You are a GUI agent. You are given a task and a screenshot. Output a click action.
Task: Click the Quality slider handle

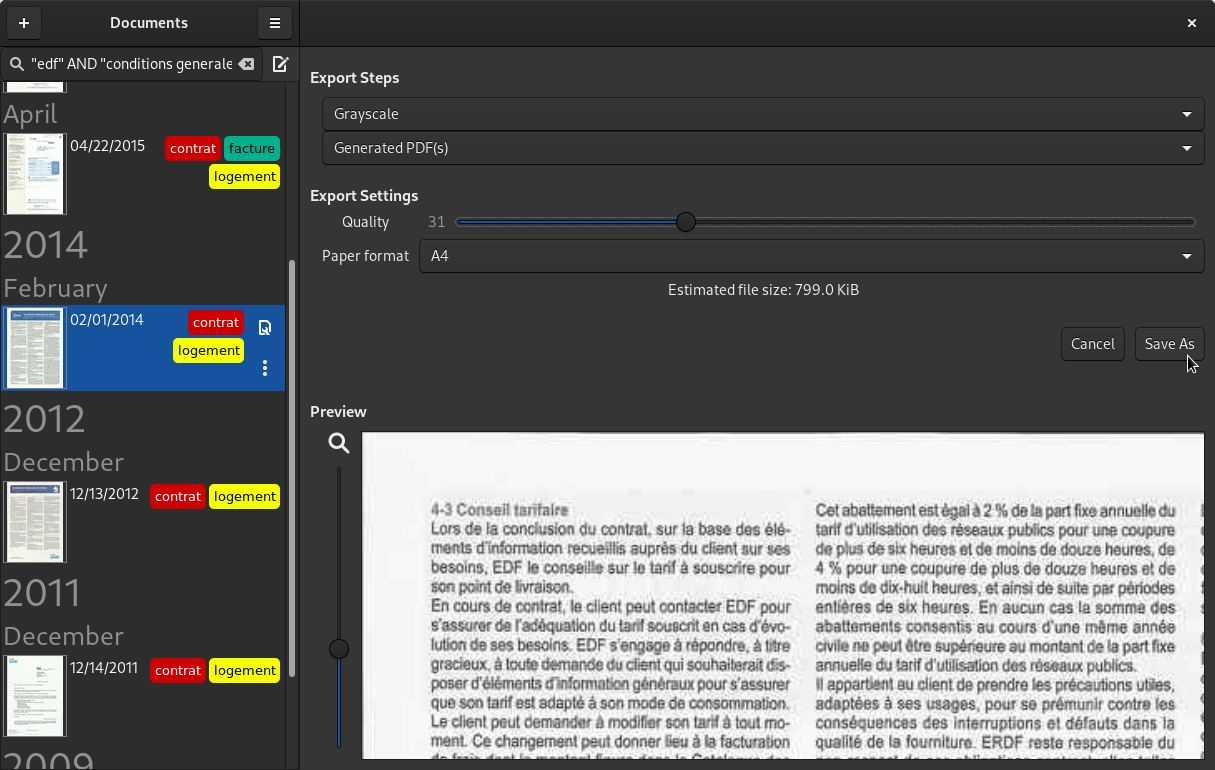point(685,222)
